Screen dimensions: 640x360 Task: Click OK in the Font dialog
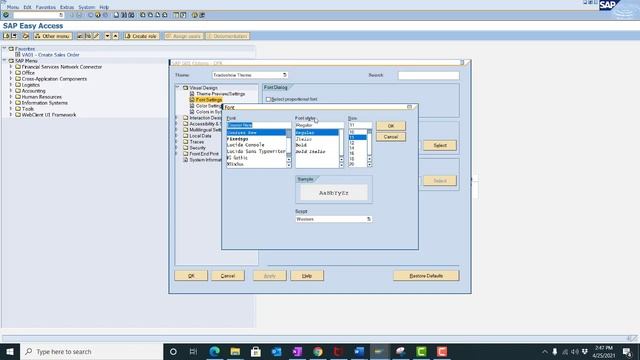tap(391, 126)
